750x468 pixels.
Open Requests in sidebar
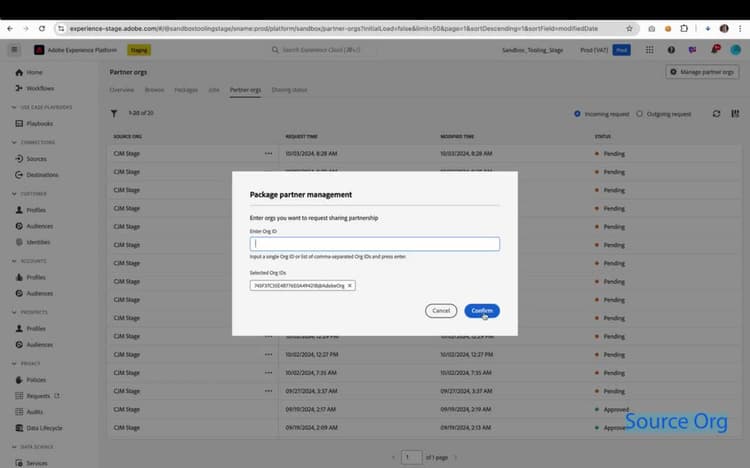37,396
